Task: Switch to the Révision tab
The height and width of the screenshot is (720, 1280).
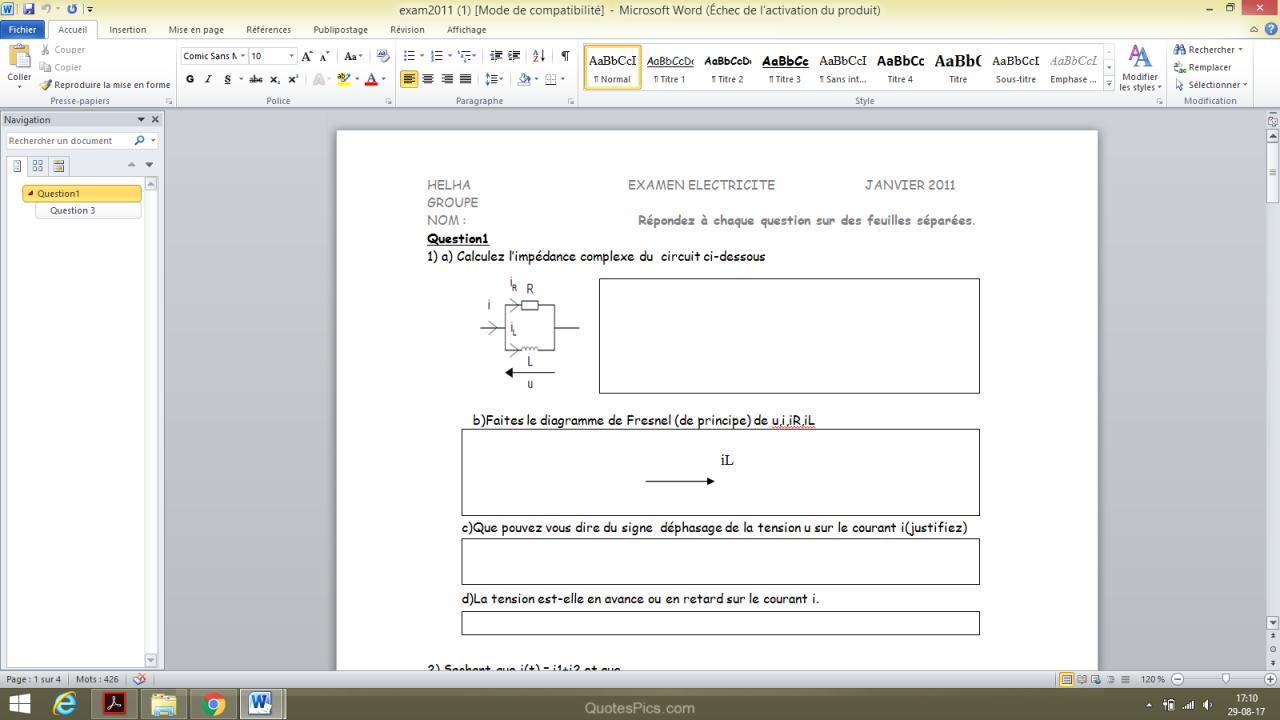Action: point(407,30)
